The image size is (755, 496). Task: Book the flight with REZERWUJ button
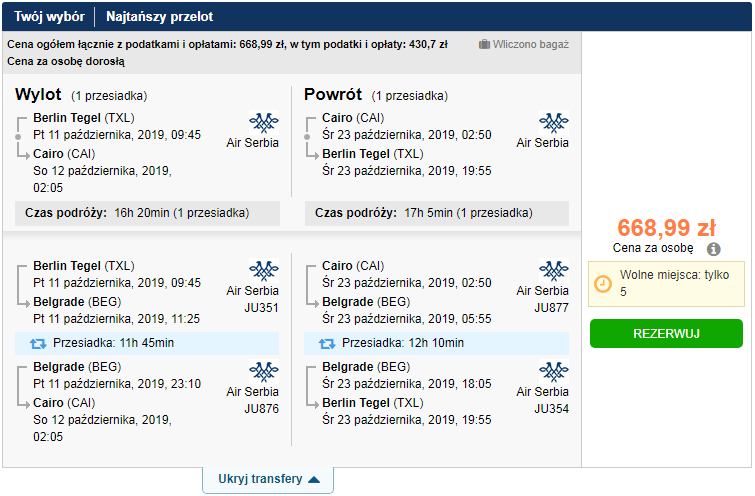666,333
